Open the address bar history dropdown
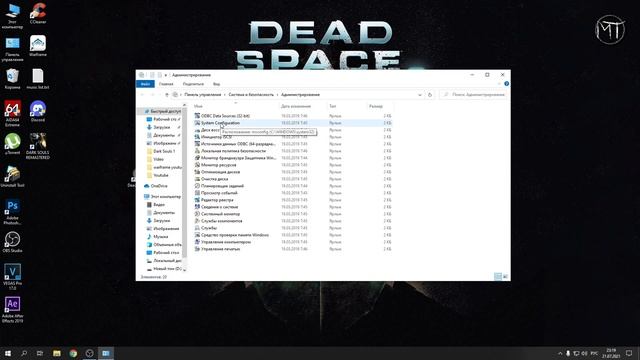This screenshot has height=360, width=640. 420,95
